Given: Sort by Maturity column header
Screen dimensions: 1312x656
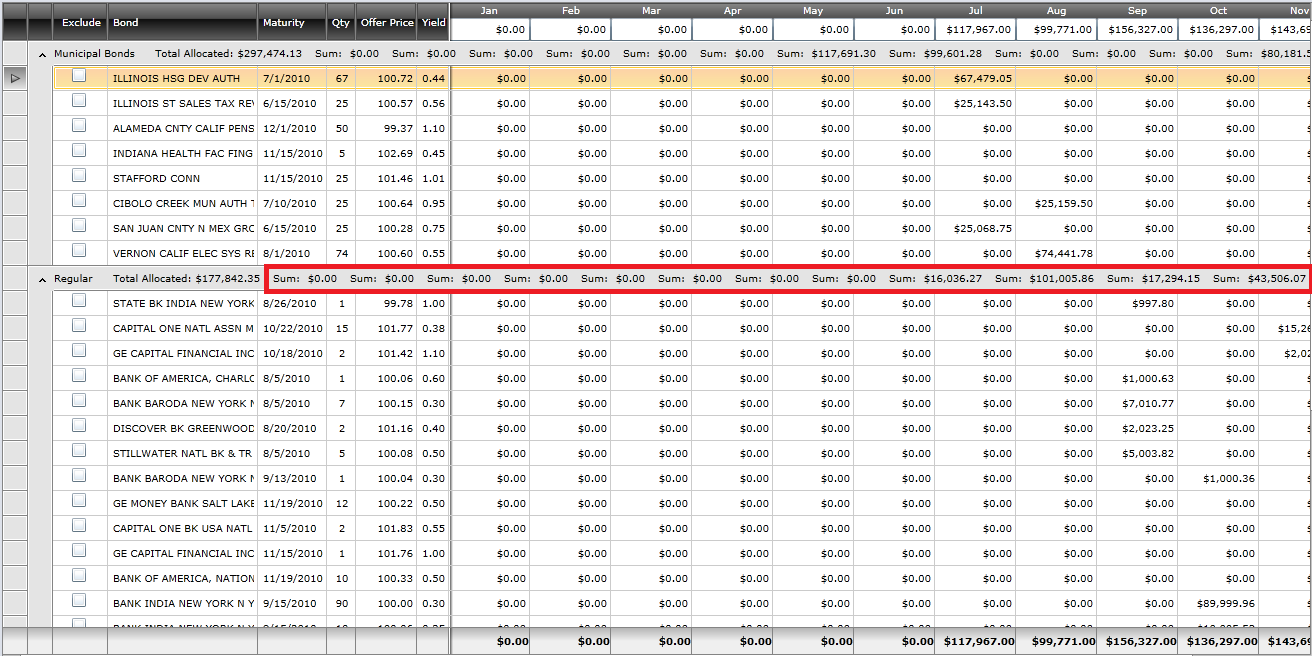Looking at the screenshot, I should click(292, 22).
